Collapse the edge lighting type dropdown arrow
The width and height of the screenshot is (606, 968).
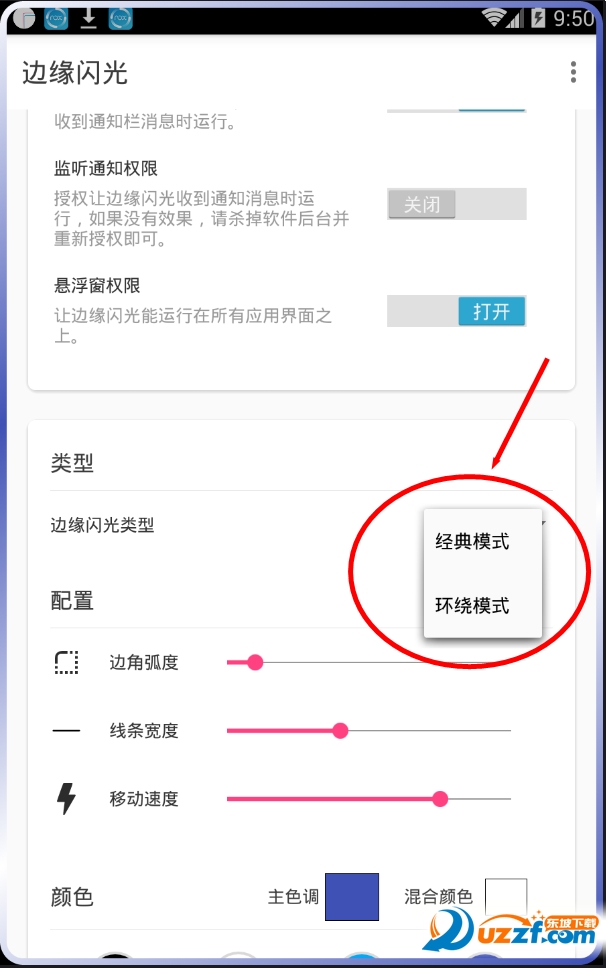[543, 521]
